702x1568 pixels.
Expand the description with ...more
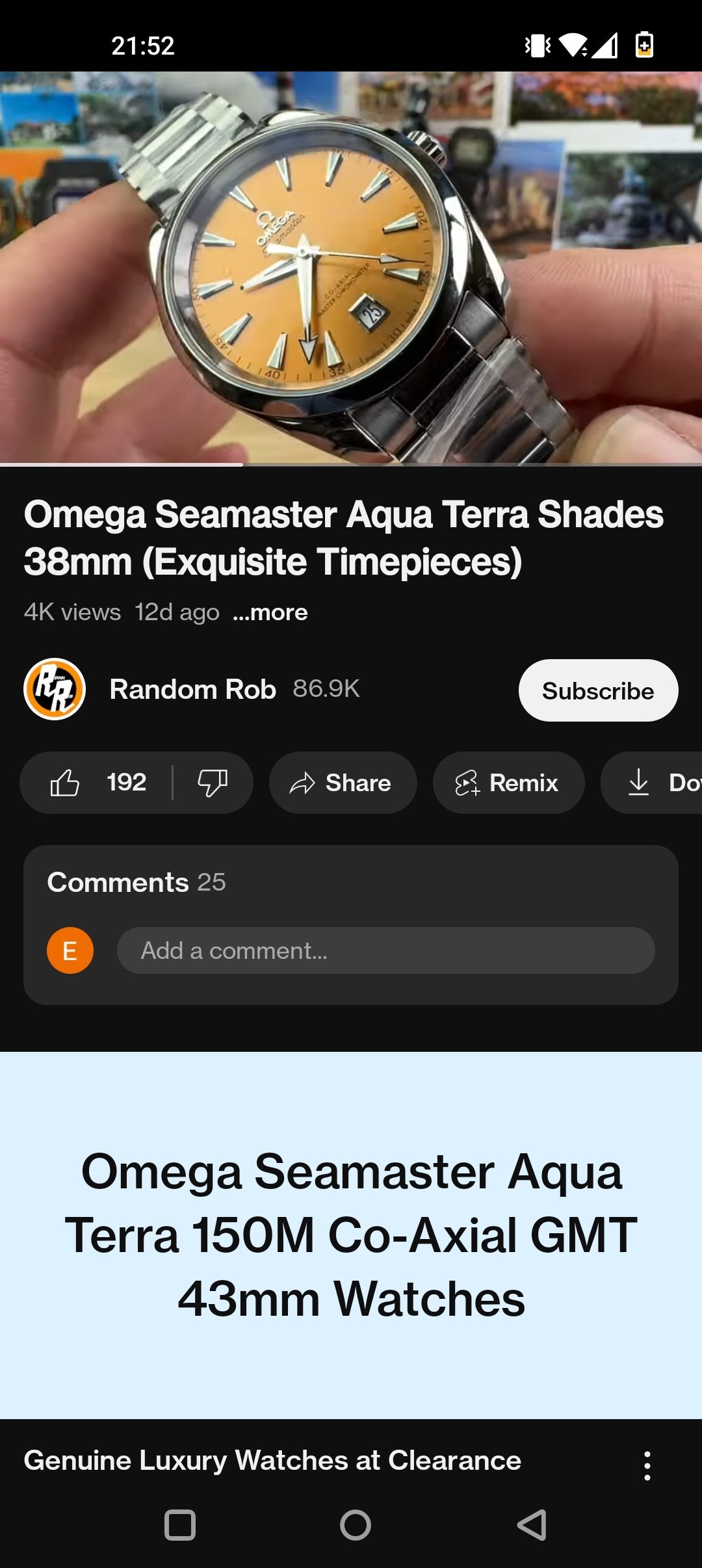click(270, 612)
